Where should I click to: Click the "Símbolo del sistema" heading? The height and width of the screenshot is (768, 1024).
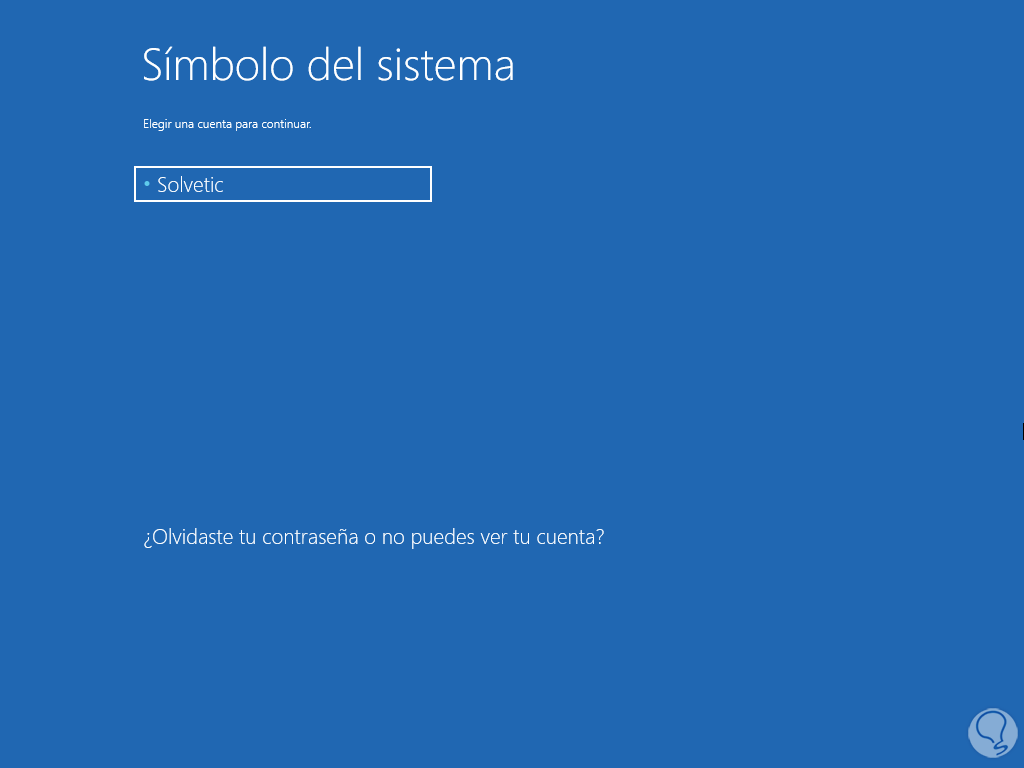[x=328, y=65]
